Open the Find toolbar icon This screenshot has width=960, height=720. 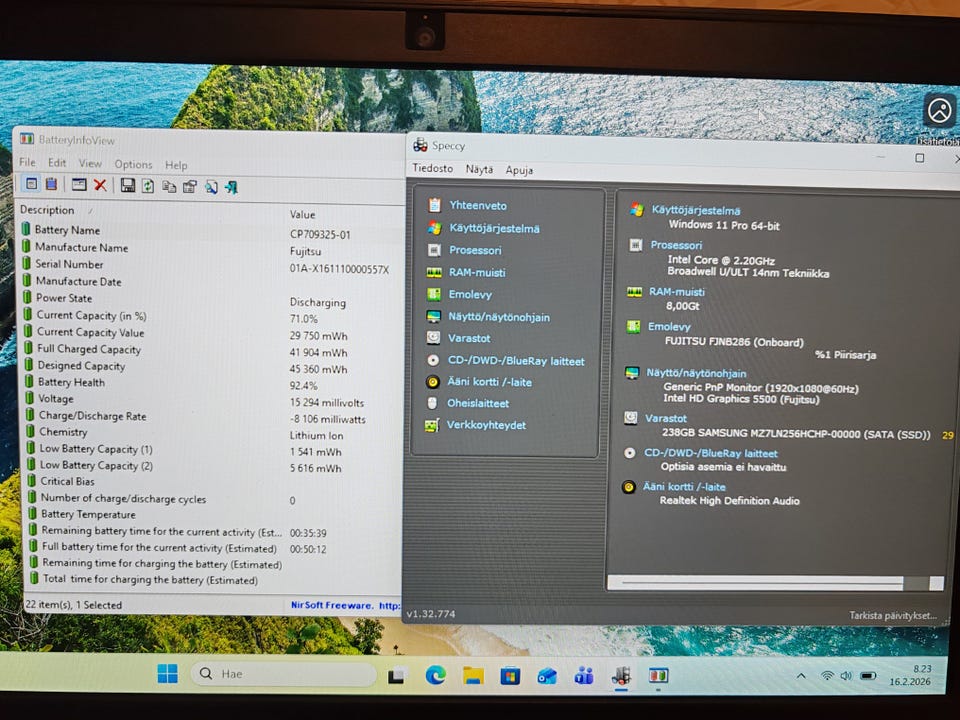coord(211,187)
